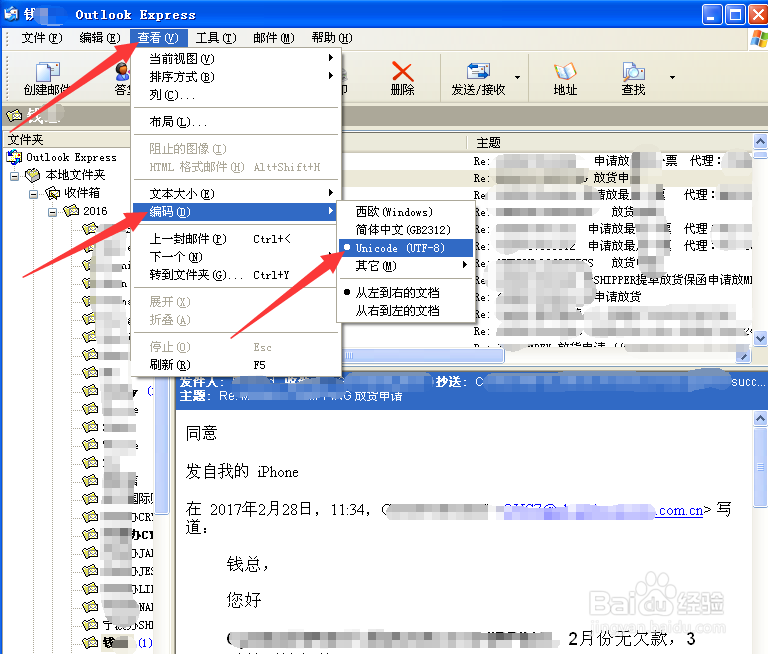Open the Inbox (收件箱) folder icon

point(52,193)
